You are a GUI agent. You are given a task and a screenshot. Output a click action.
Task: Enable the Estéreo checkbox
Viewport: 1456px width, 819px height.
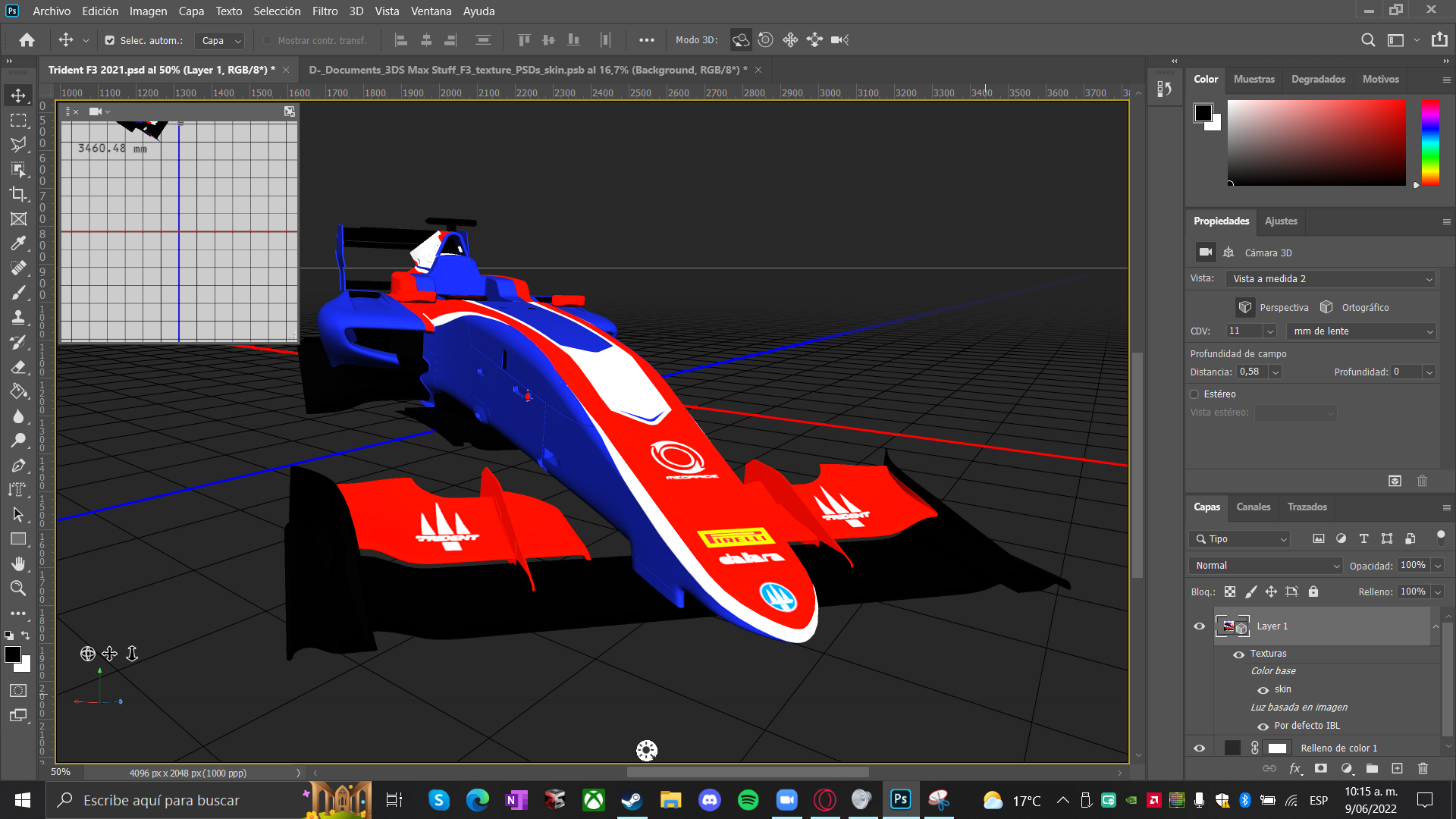click(x=1194, y=394)
